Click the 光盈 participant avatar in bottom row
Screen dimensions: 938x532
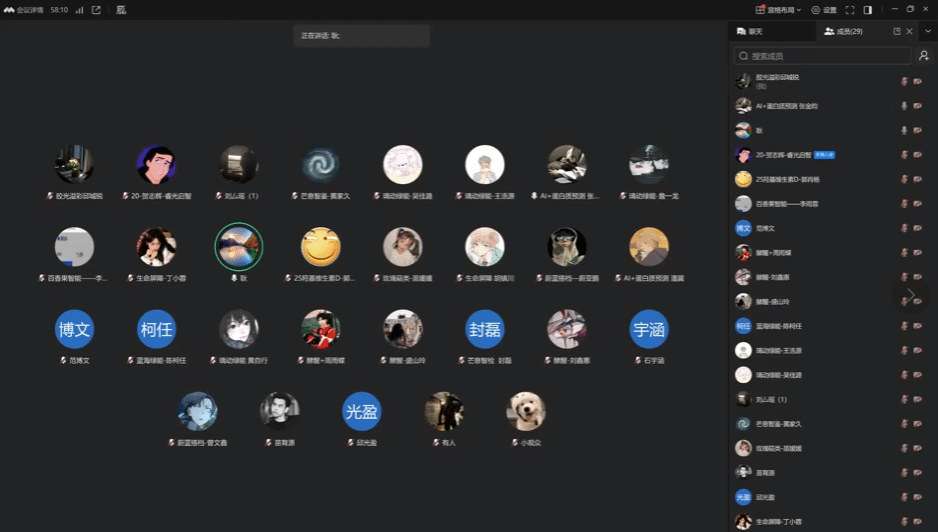[x=361, y=411]
